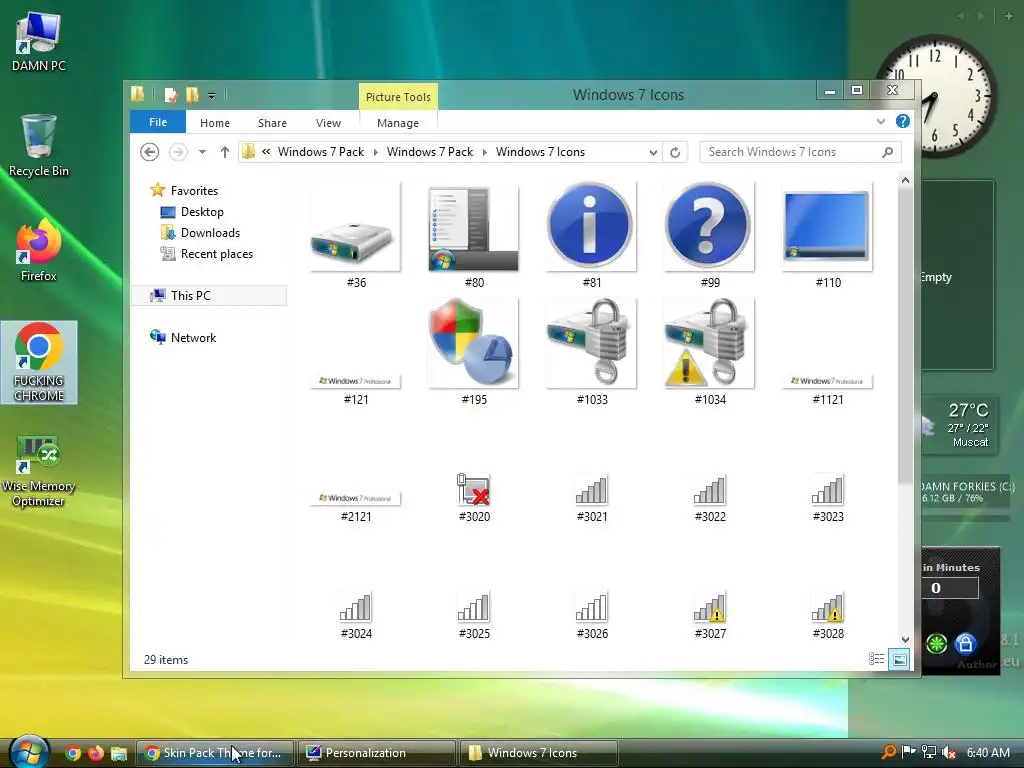Go up one folder level
Image resolution: width=1024 pixels, height=768 pixels.
225,152
